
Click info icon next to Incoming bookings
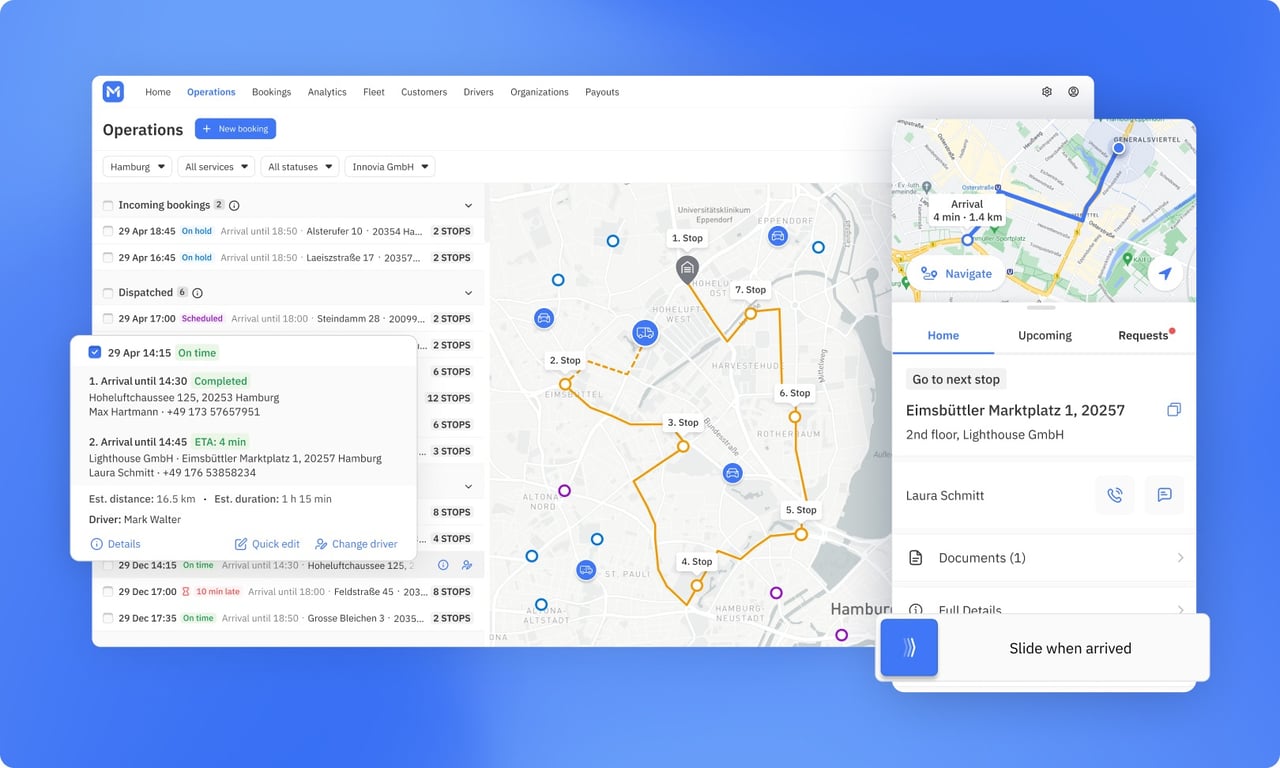(234, 205)
